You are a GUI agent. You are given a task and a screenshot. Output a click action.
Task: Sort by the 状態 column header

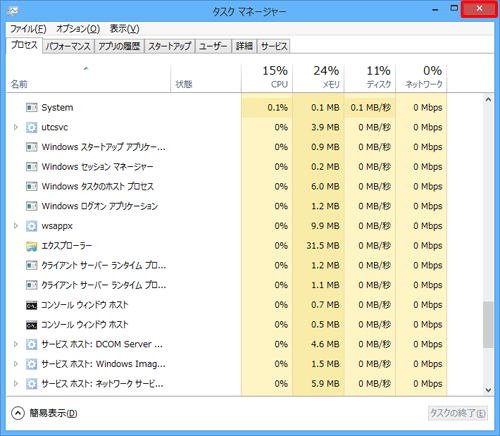point(206,78)
